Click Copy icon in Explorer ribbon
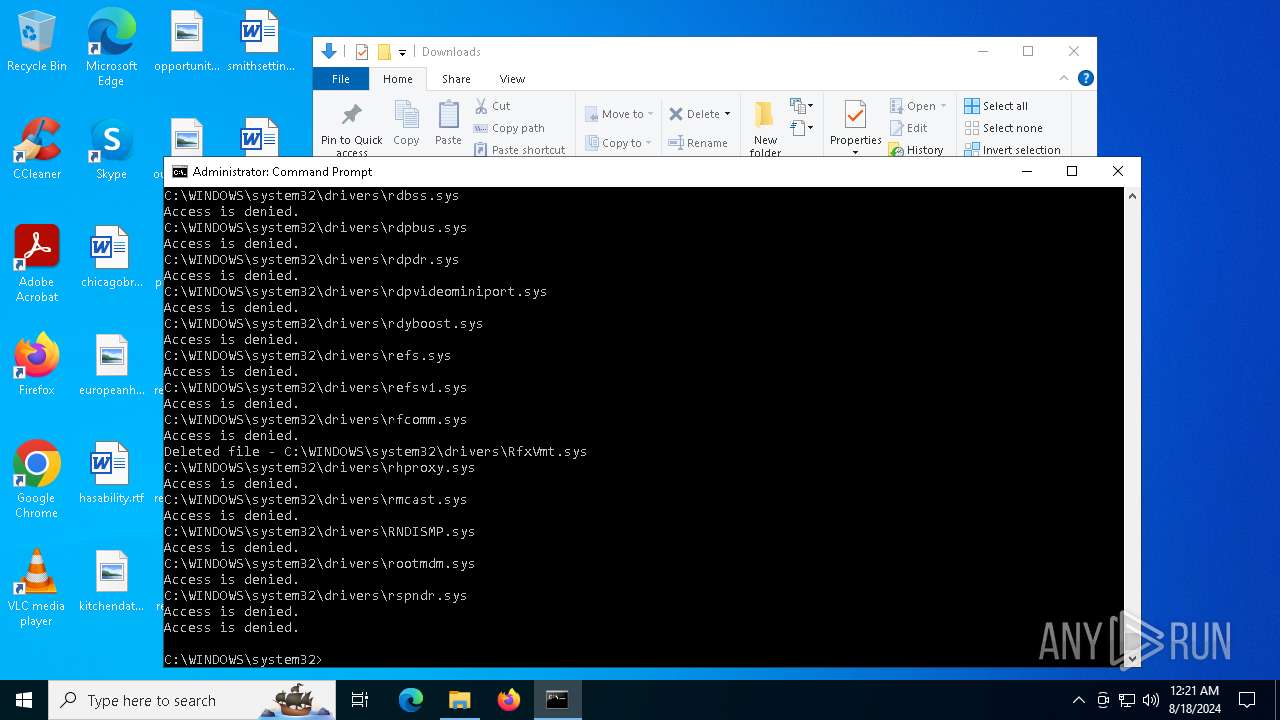This screenshot has width=1280, height=720. (x=406, y=124)
